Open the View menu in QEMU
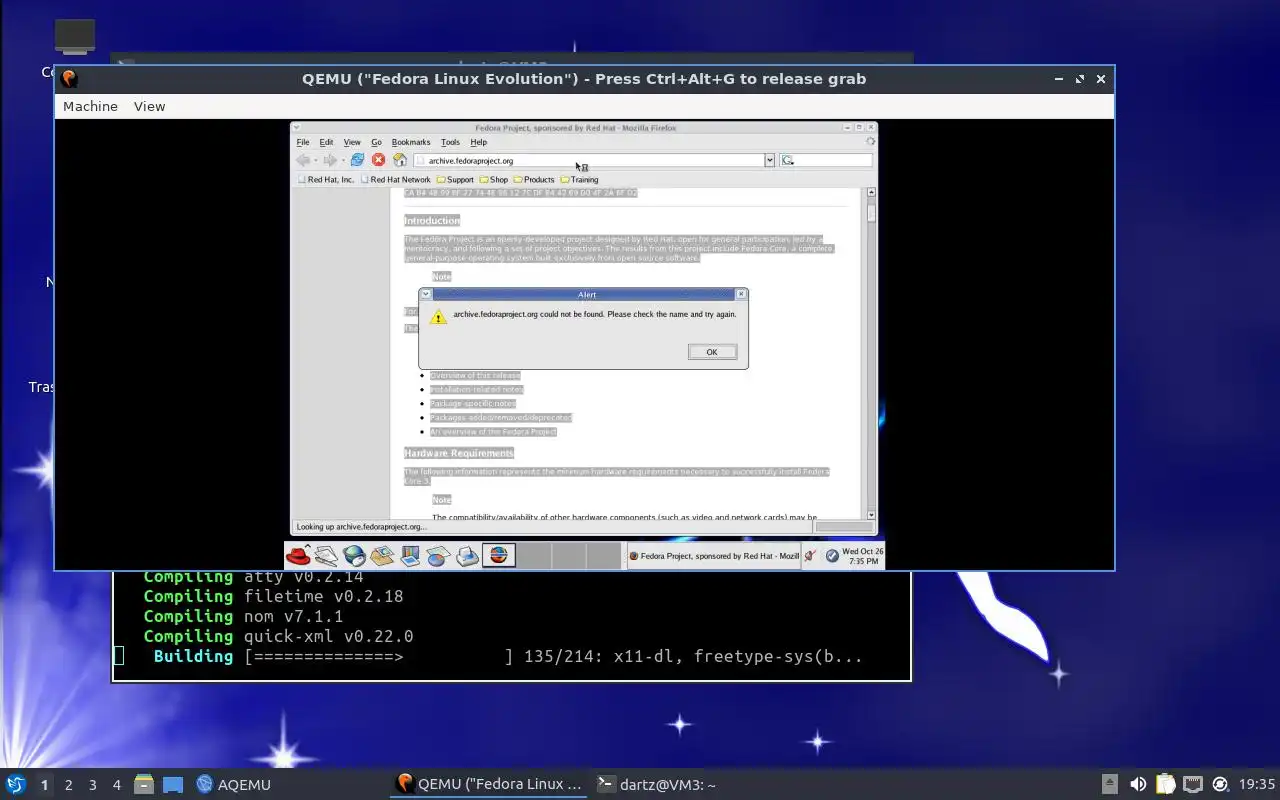Screen dimensions: 1280x800 click(x=149, y=106)
